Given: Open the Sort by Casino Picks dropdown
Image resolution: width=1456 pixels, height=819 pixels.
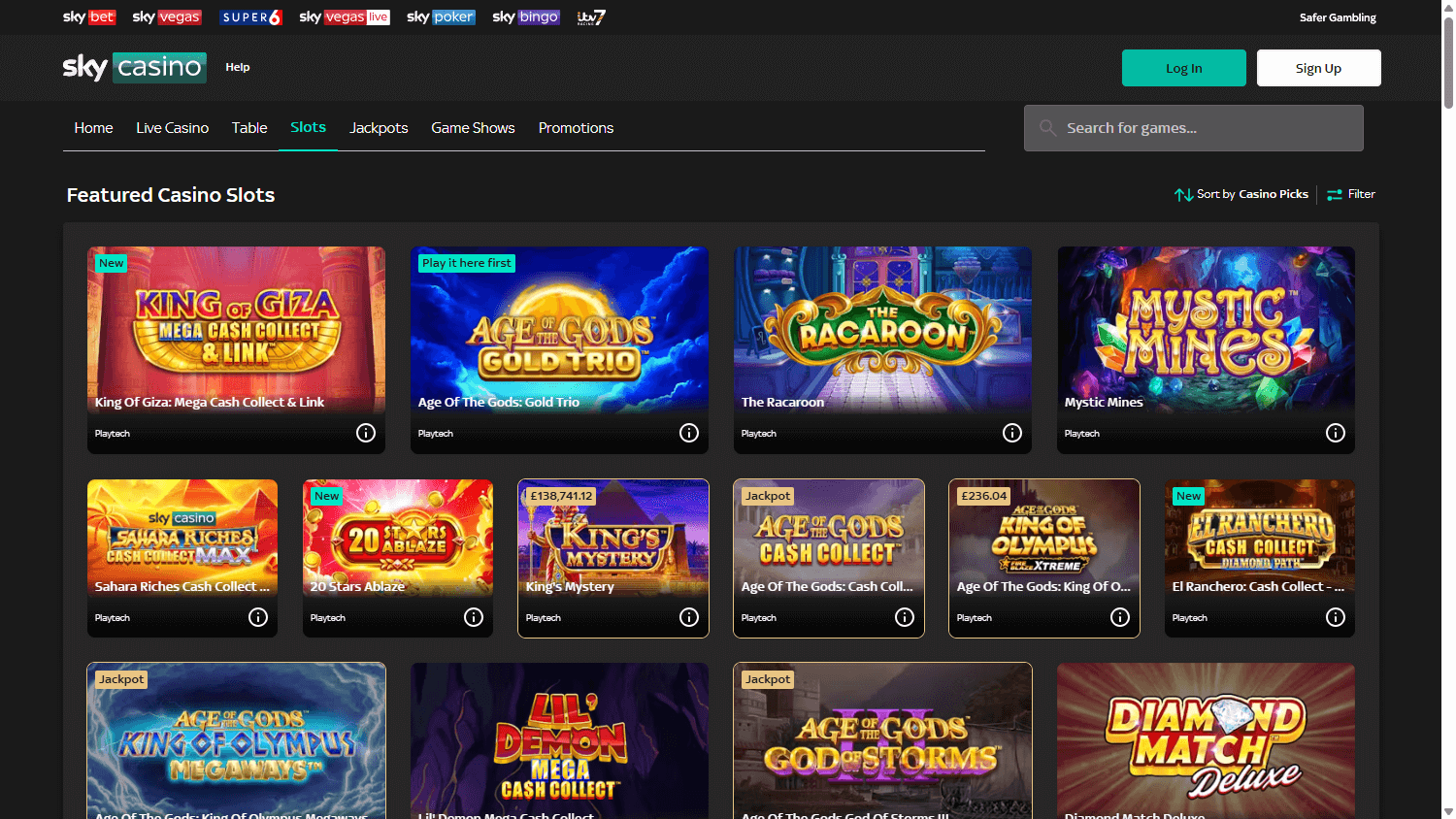Looking at the screenshot, I should pos(1241,194).
